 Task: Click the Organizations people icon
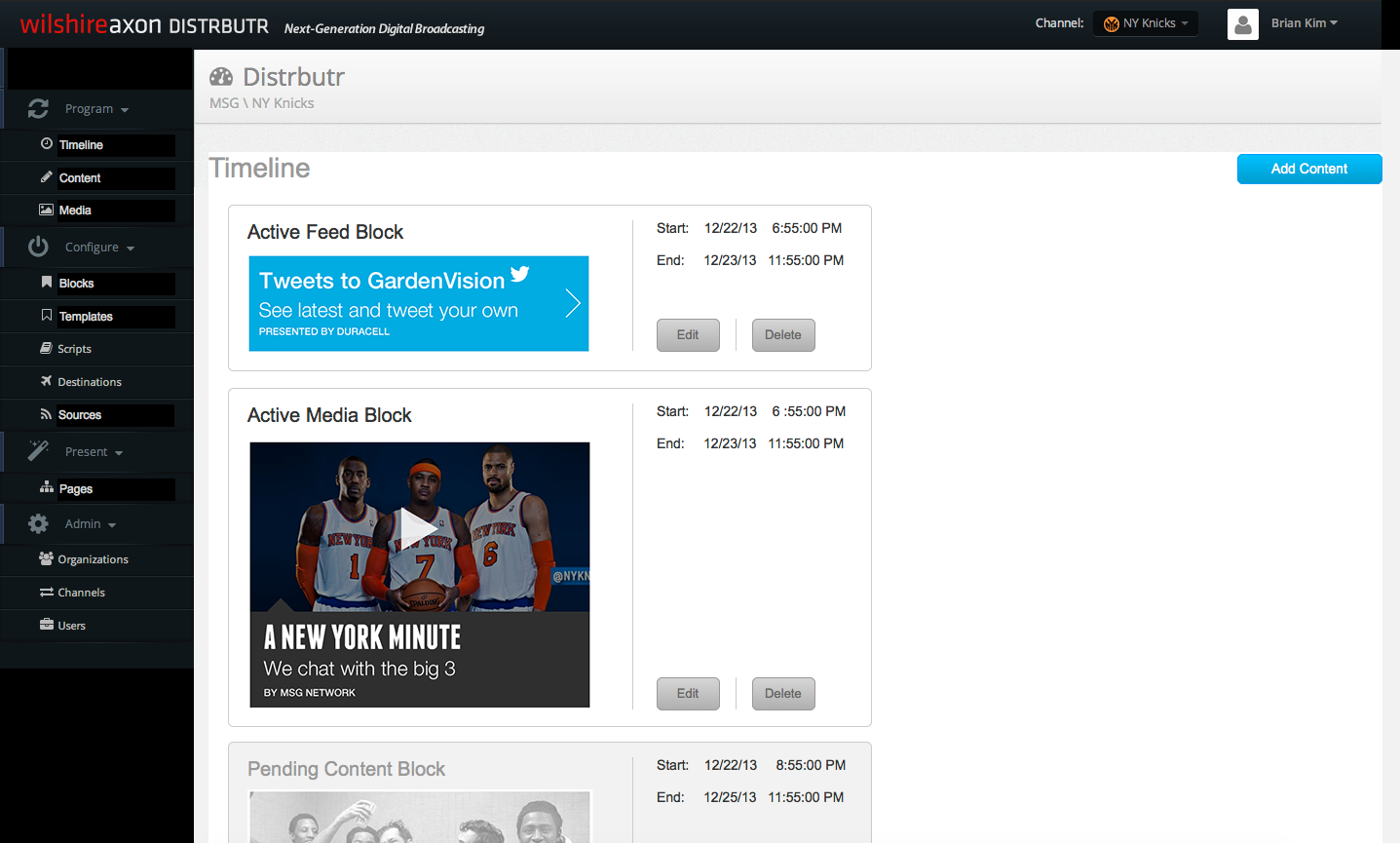point(46,558)
